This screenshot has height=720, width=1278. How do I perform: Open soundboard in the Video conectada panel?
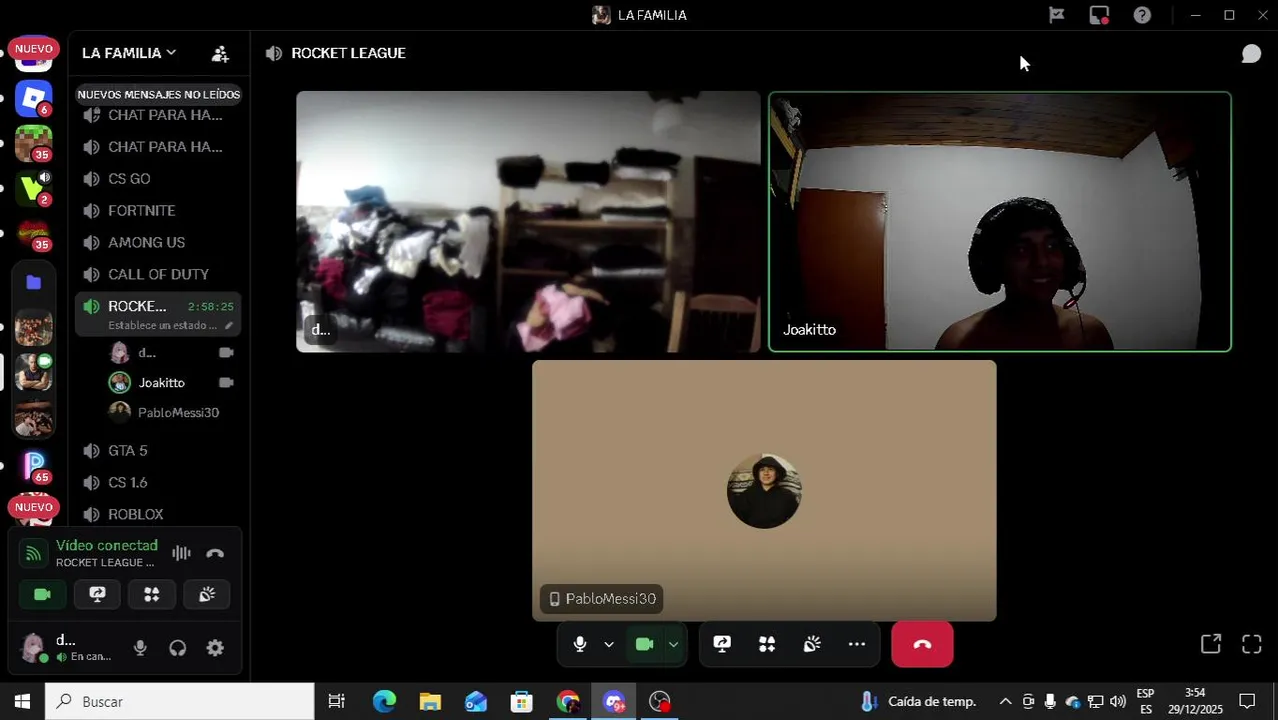coord(207,594)
